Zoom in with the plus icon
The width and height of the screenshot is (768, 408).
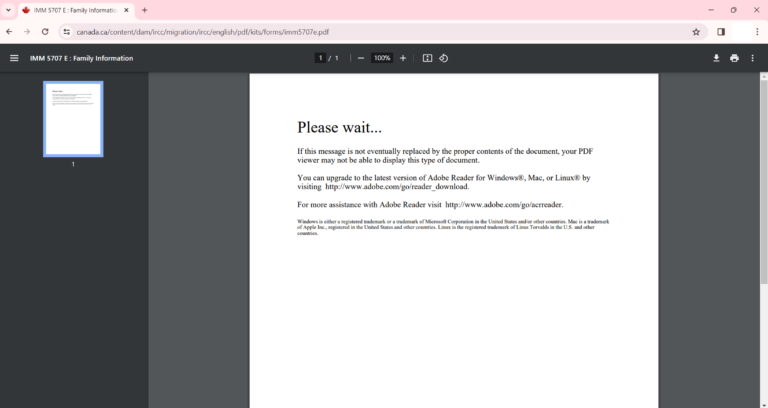[x=403, y=58]
